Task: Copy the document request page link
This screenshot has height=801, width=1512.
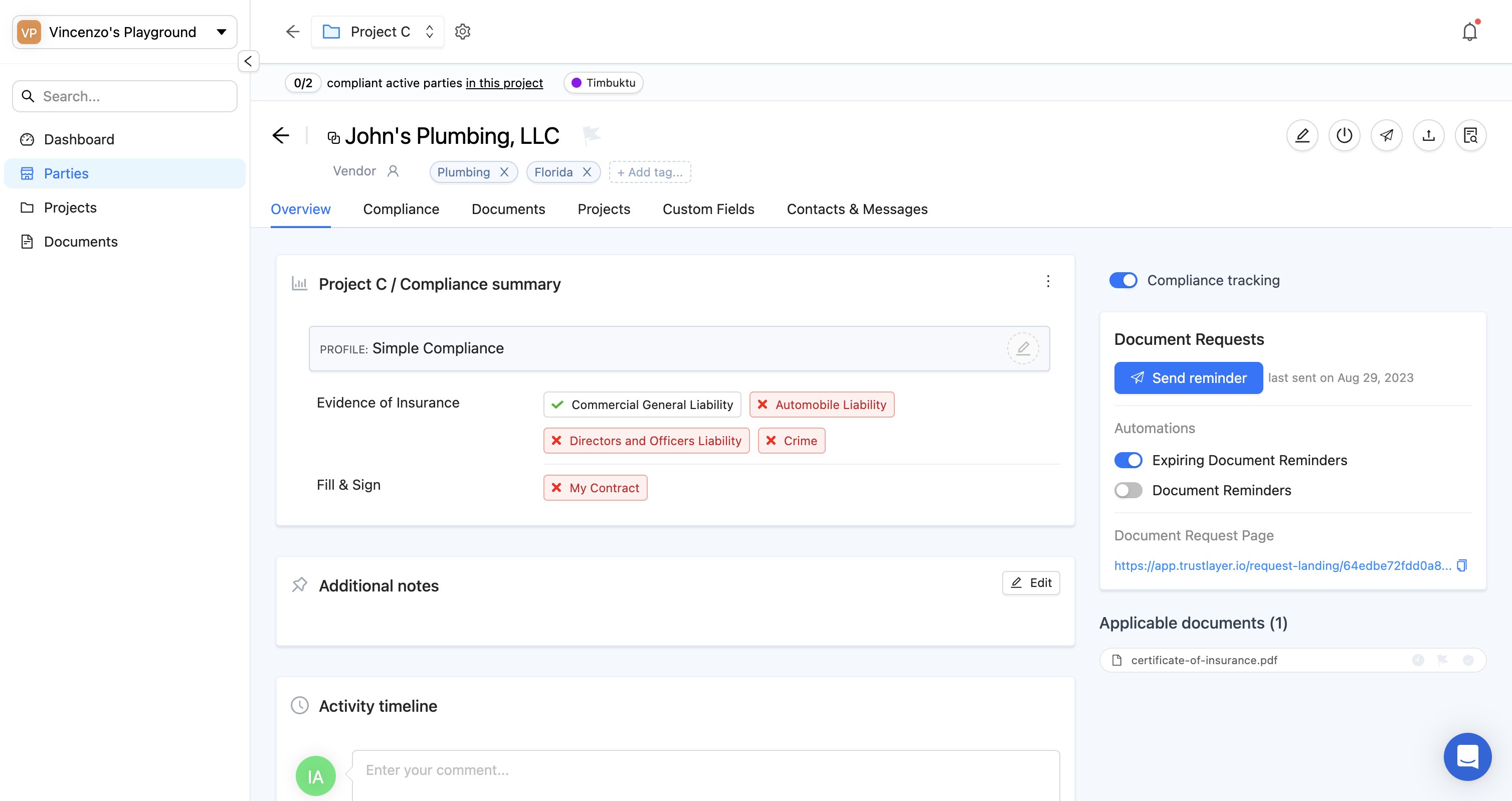Action: click(1462, 565)
